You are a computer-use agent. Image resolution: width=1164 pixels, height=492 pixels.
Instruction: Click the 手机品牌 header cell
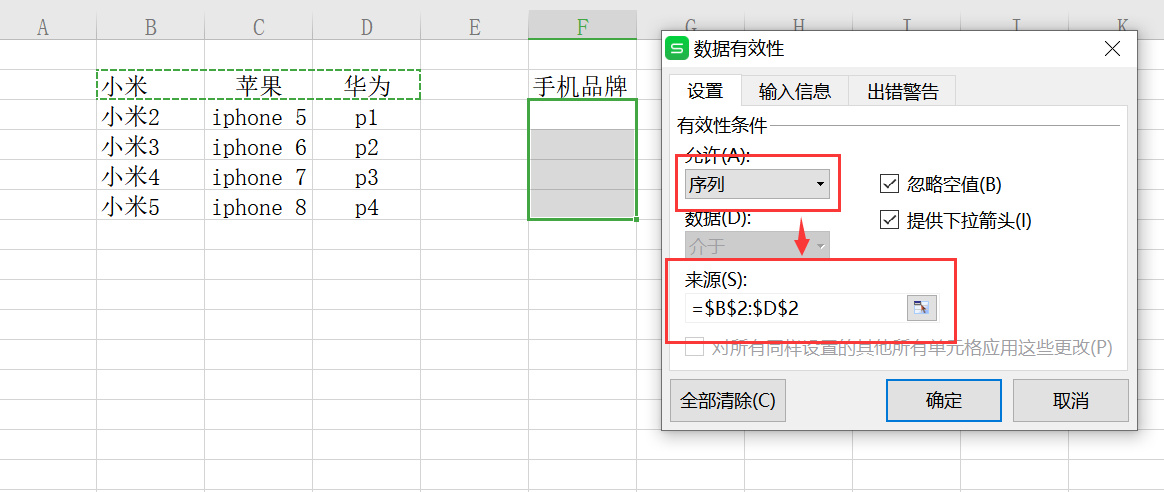point(583,86)
